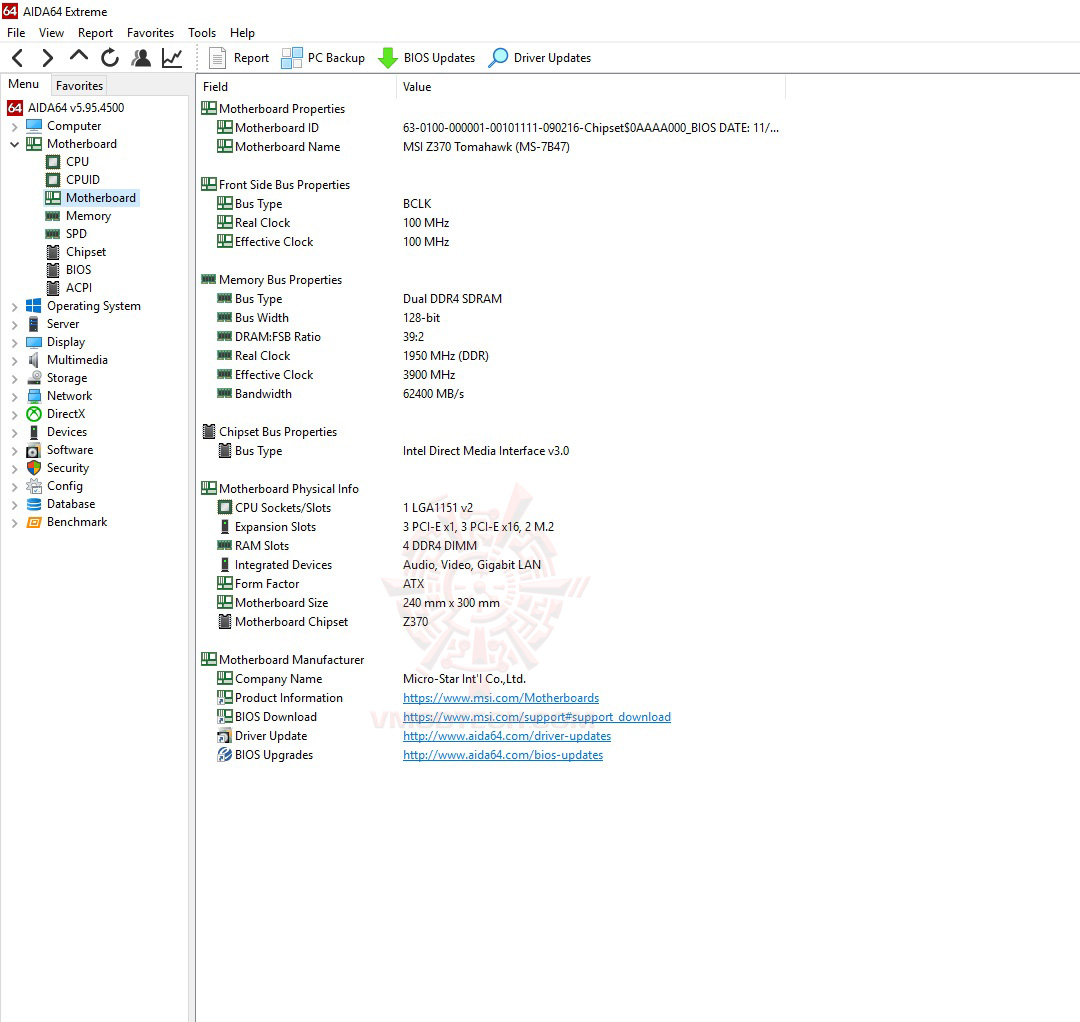This screenshot has height=1022, width=1080.
Task: Click the Server tower icon
Action: 34,324
